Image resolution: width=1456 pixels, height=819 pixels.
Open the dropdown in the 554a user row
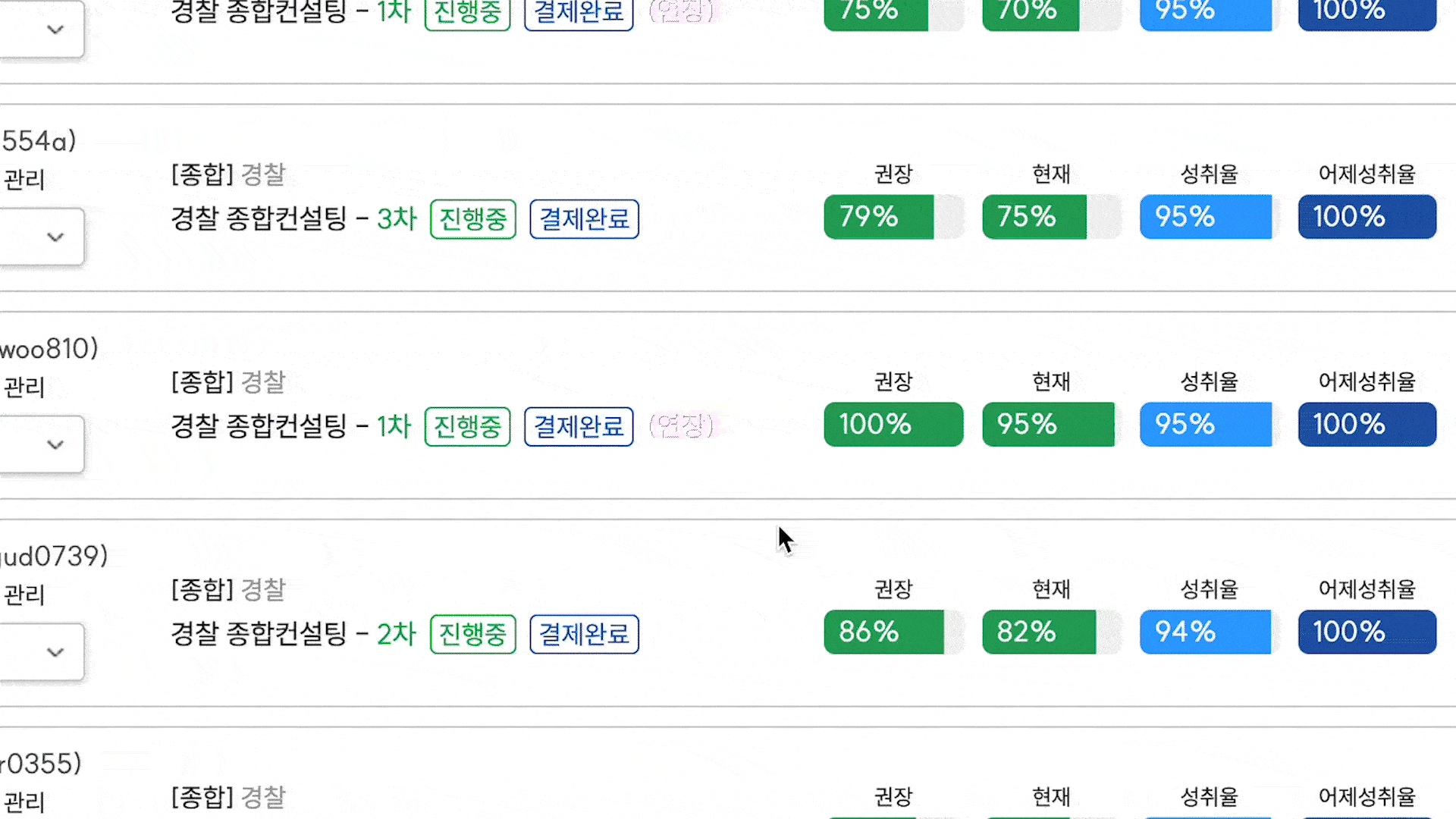[53, 237]
